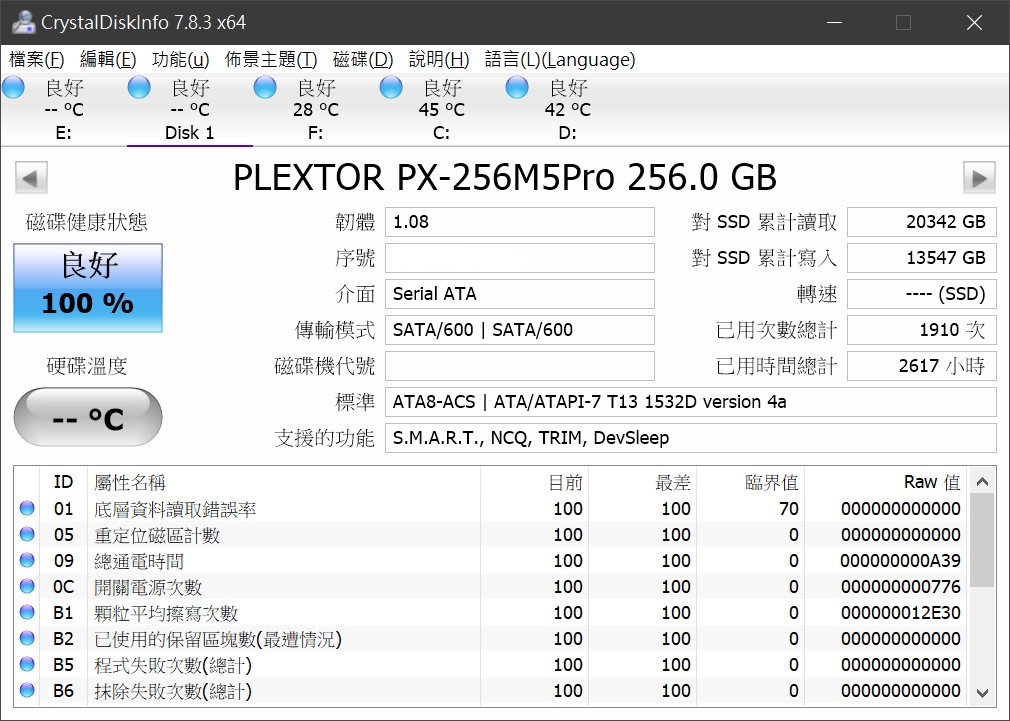Click the empty 序號 serial number field
This screenshot has width=1010, height=721.
tap(520, 258)
